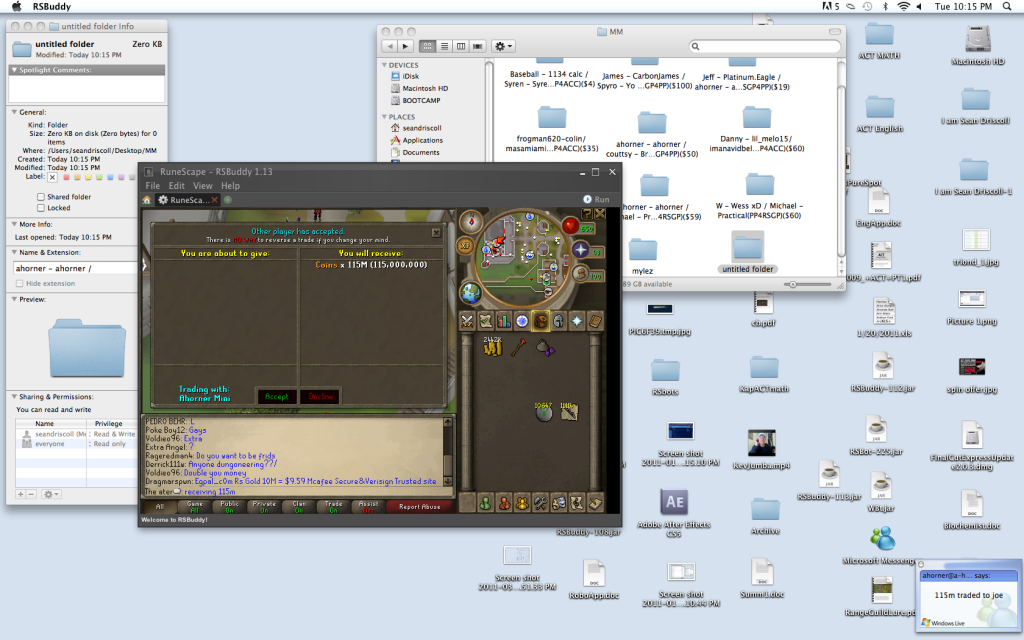Go back in the MM Finder window
Screen dimensions: 1024x640
pyautogui.click(x=390, y=46)
